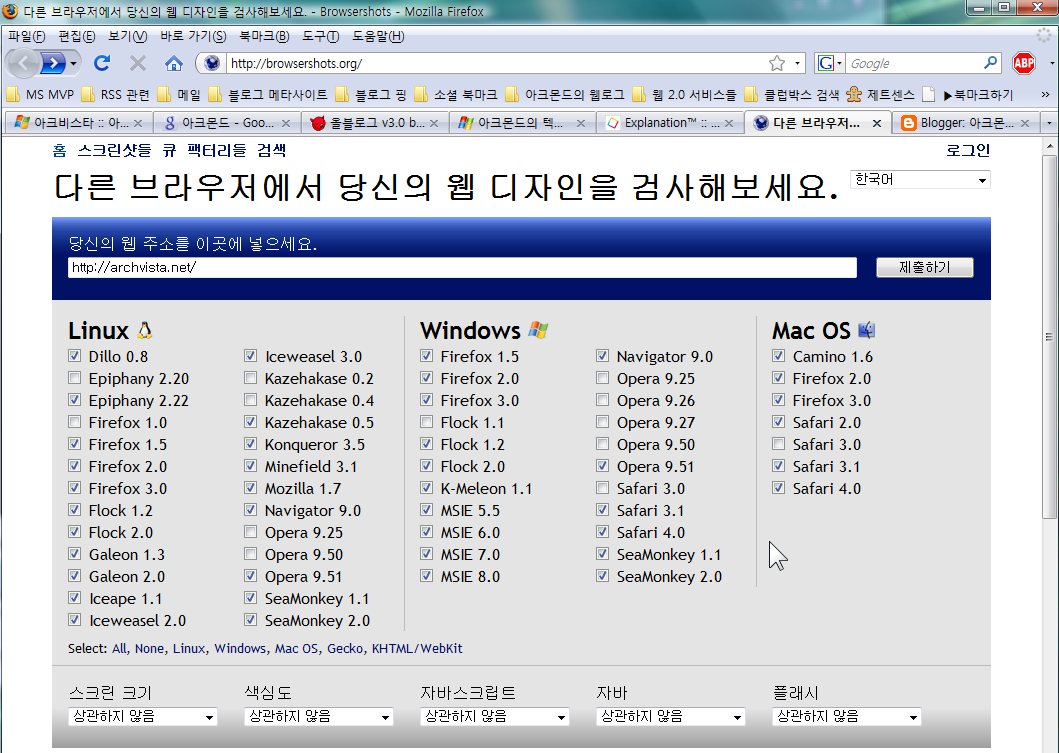Uncheck MSIE 6.0 checkbox
The height and width of the screenshot is (753, 1059).
(x=426, y=532)
